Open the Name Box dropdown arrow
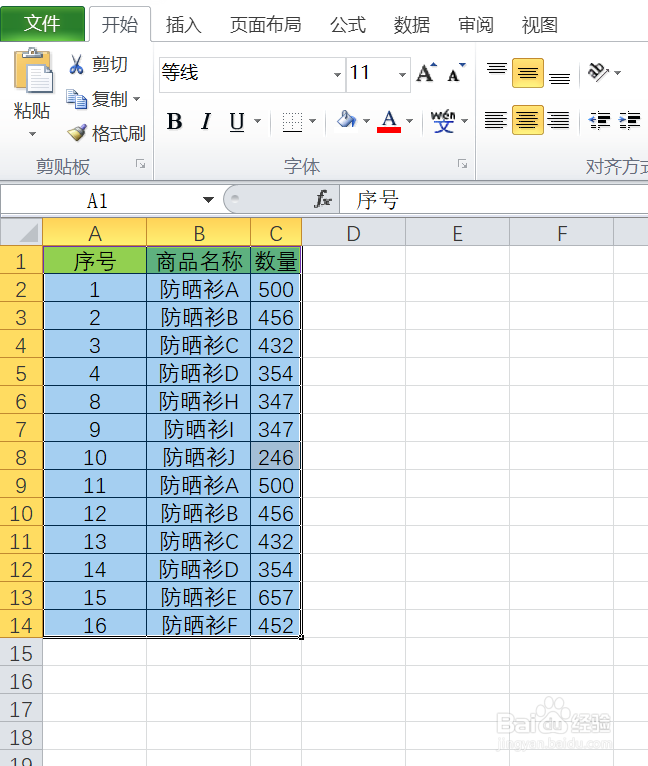Screen dimensions: 648x766 click(208, 200)
